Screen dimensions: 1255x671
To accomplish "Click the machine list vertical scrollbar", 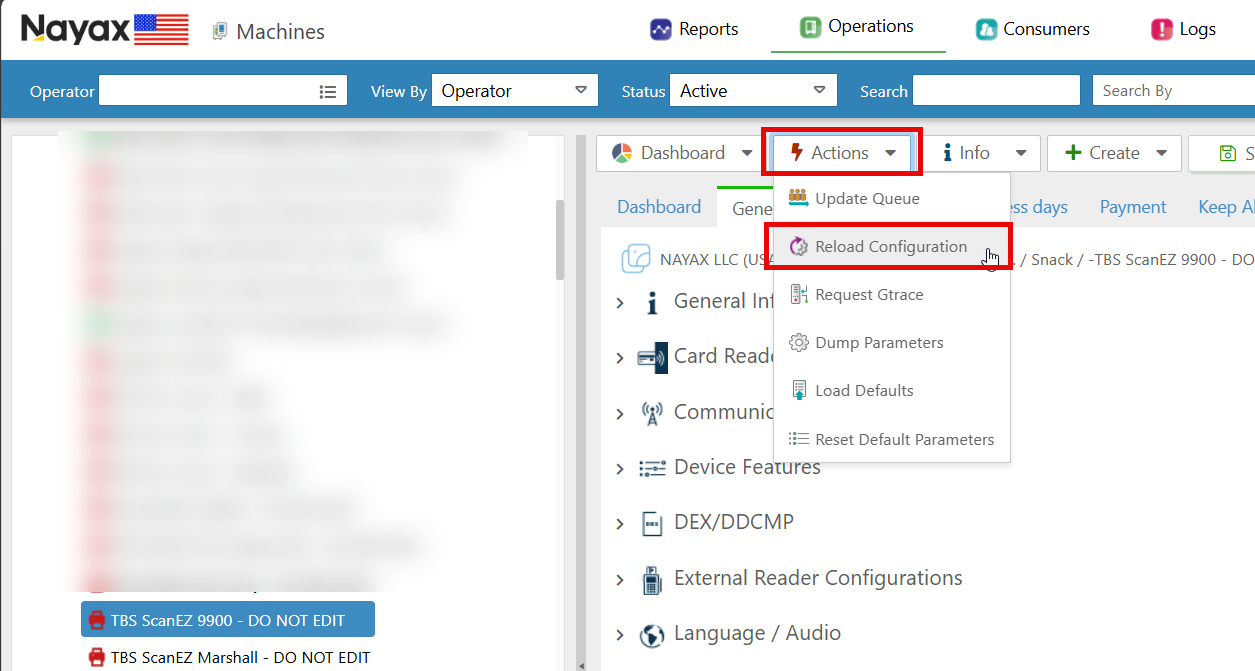I will pyautogui.click(x=560, y=240).
